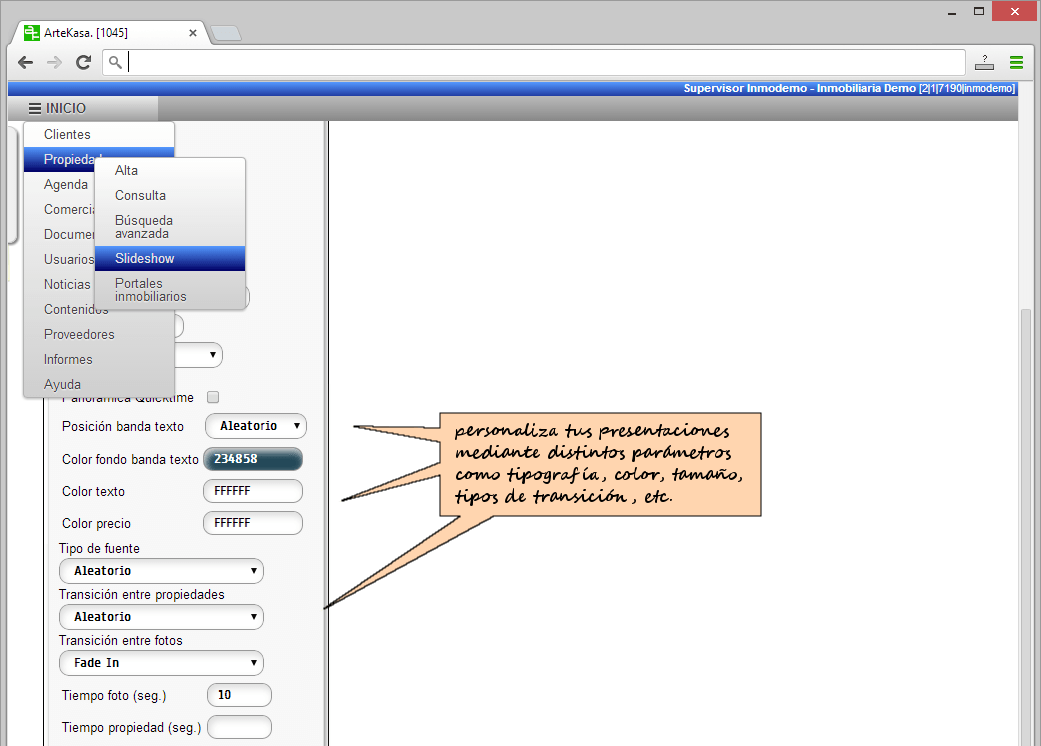Reload the page with refresh icon
The height and width of the screenshot is (746, 1041).
84,63
